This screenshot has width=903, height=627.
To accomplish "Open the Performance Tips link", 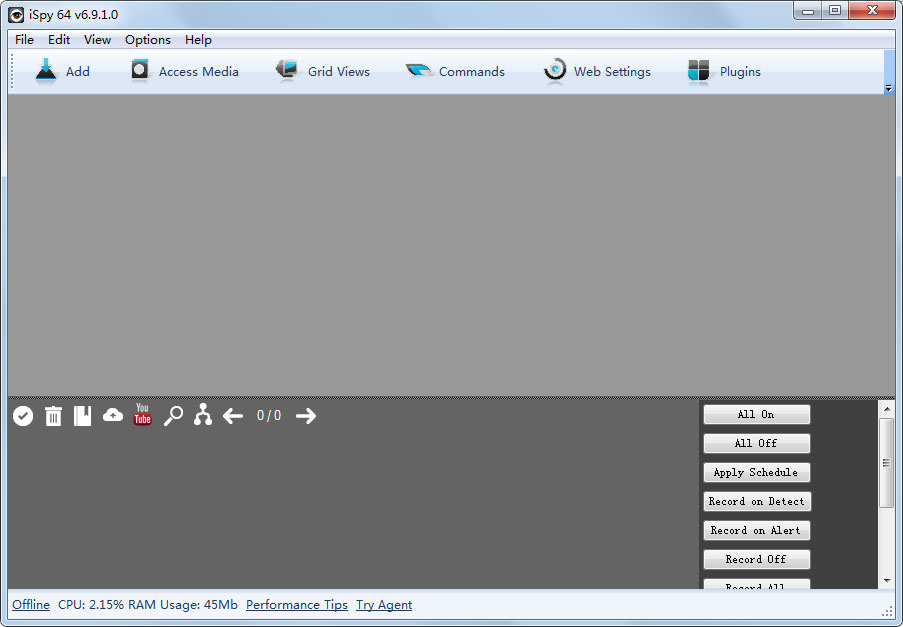I will (x=297, y=605).
